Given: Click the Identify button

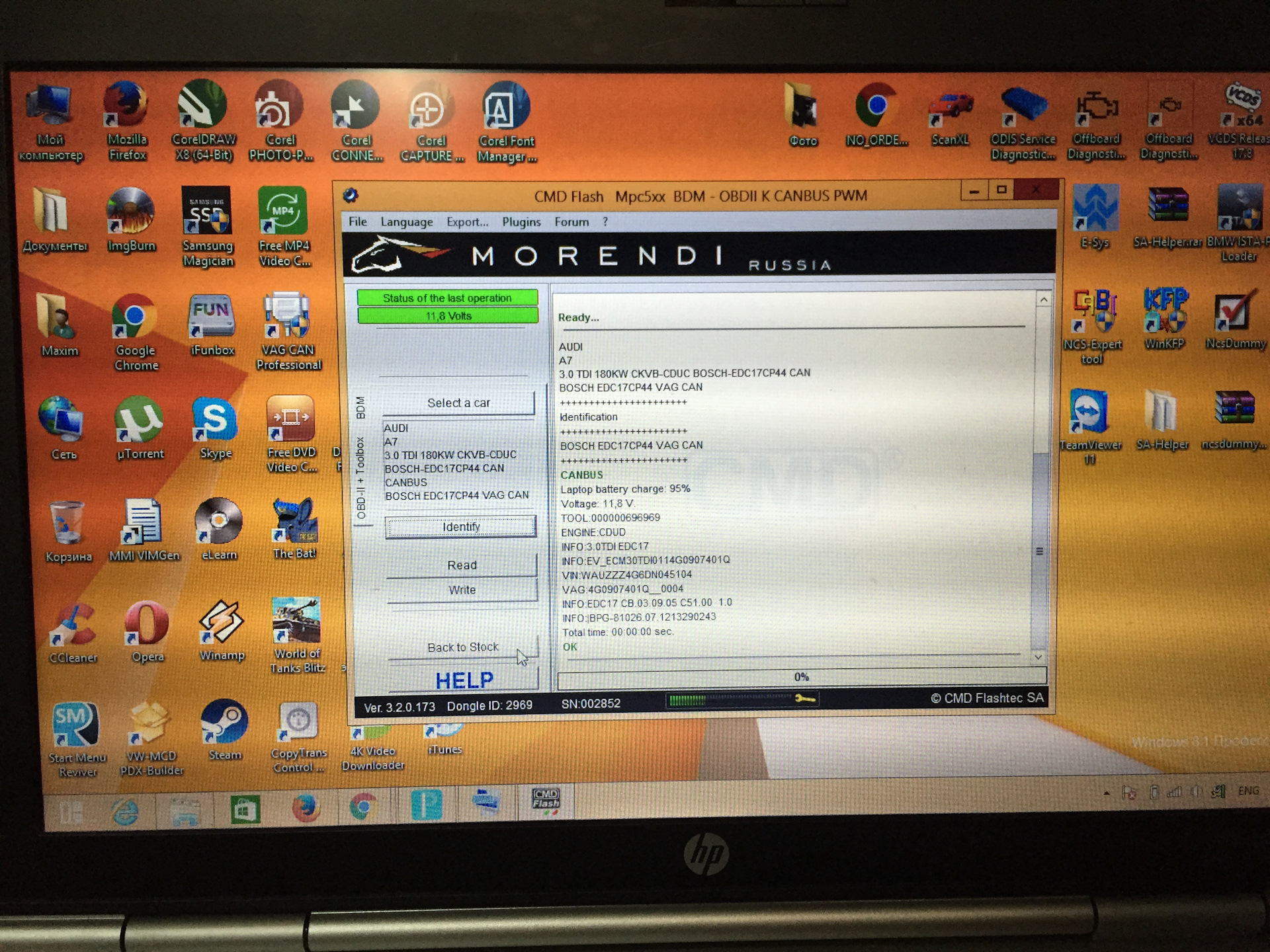Looking at the screenshot, I should (x=461, y=527).
